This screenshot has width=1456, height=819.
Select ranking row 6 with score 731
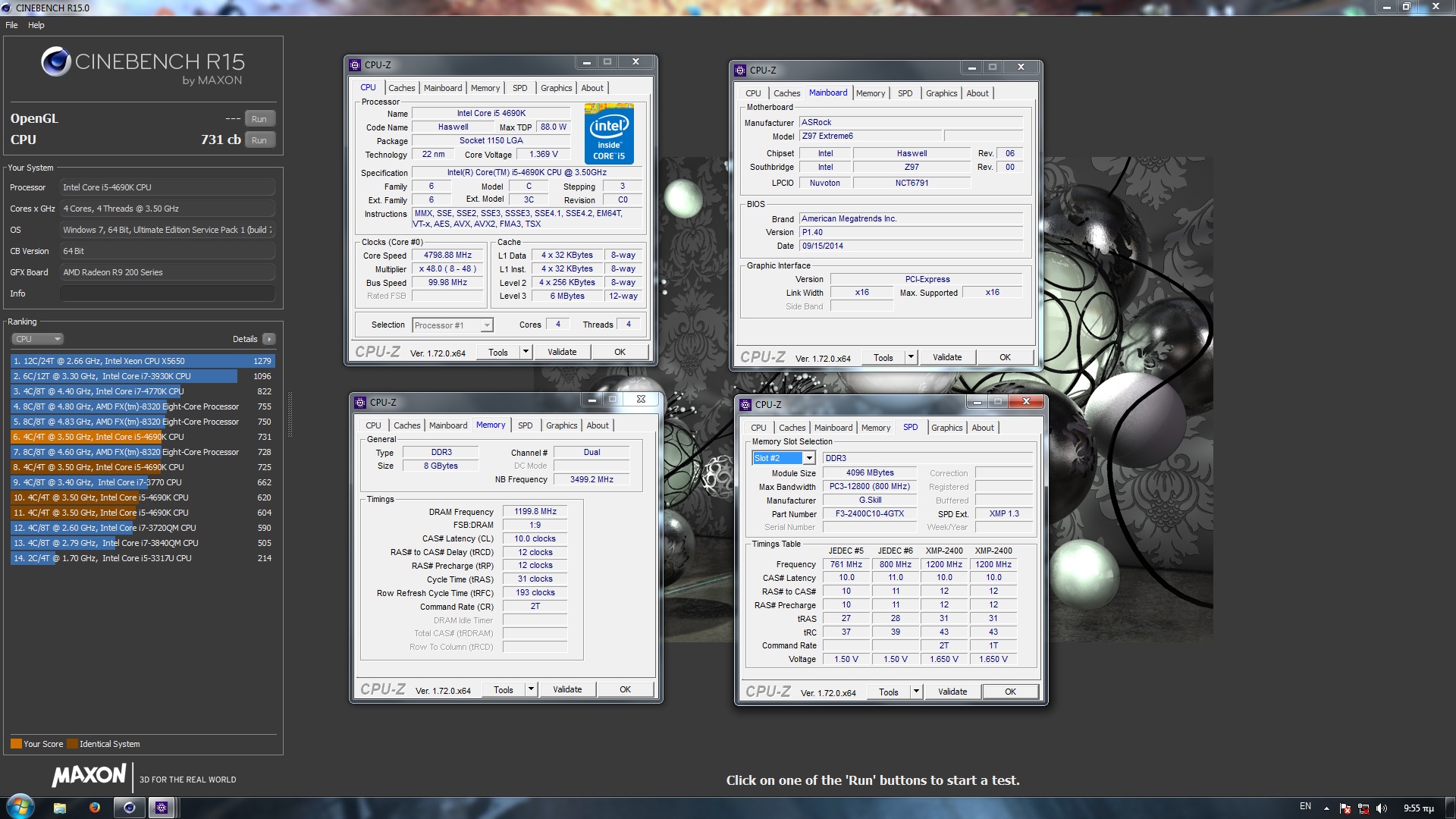(x=143, y=437)
